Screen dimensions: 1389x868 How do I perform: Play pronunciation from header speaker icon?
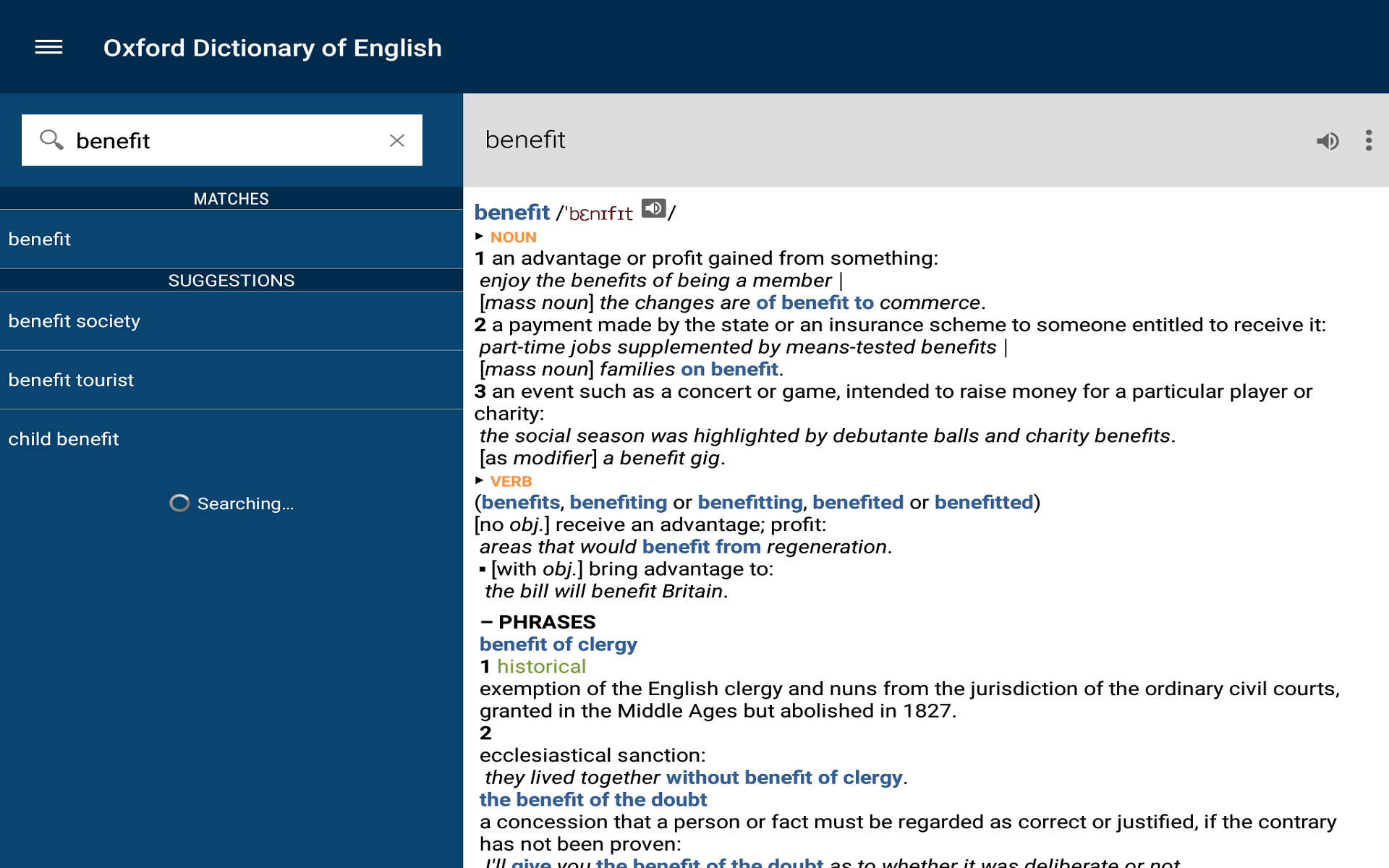pyautogui.click(x=1328, y=140)
